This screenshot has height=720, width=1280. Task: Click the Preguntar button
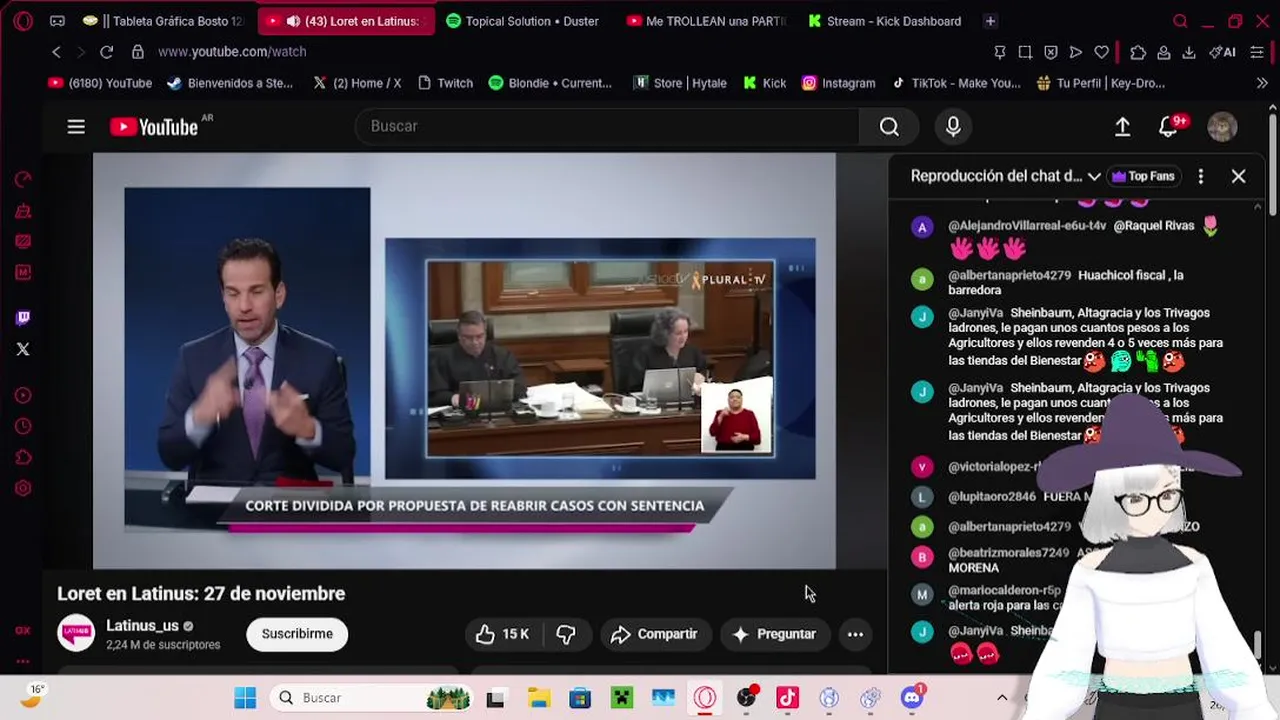tap(774, 634)
